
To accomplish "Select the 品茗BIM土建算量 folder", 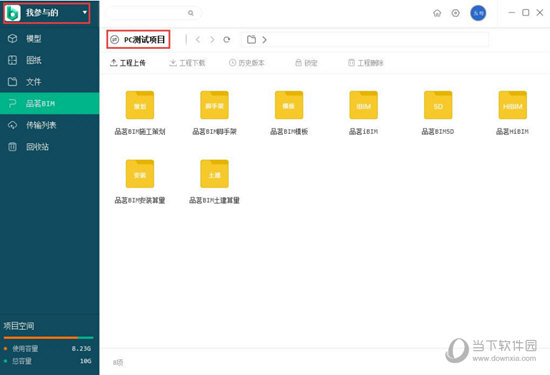I will 214,182.
